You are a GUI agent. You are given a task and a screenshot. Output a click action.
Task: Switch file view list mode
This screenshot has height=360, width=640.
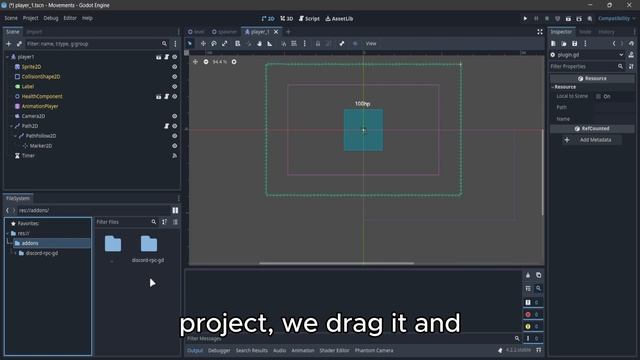click(175, 222)
